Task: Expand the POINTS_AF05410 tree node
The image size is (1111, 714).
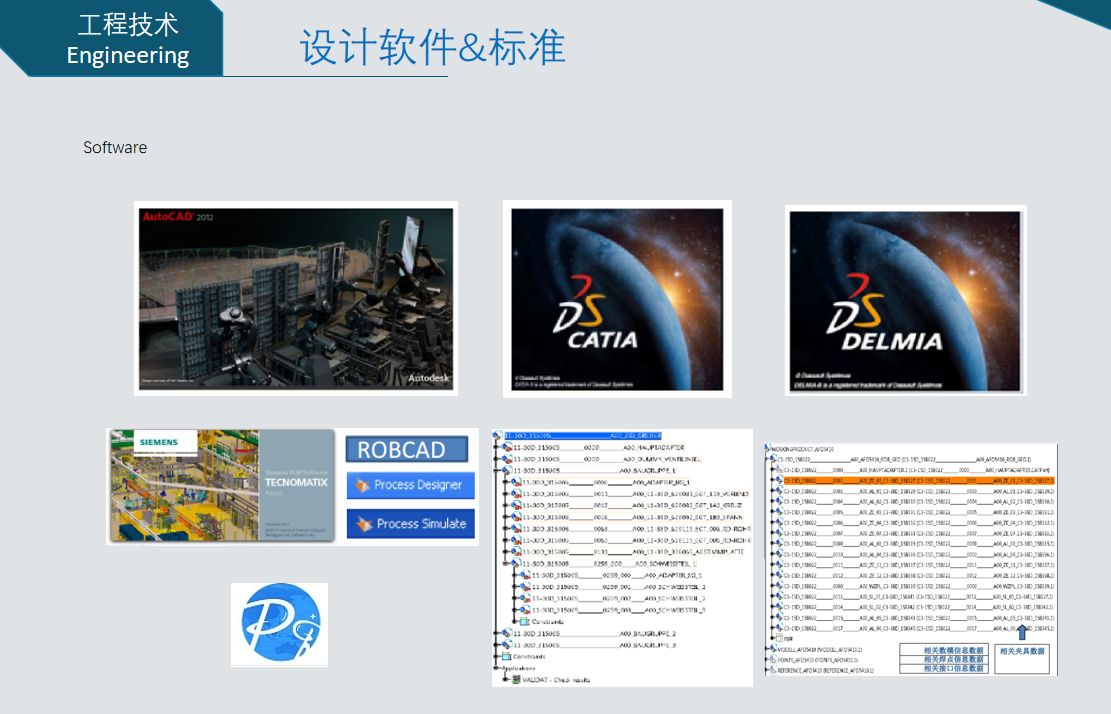Action: 767,659
